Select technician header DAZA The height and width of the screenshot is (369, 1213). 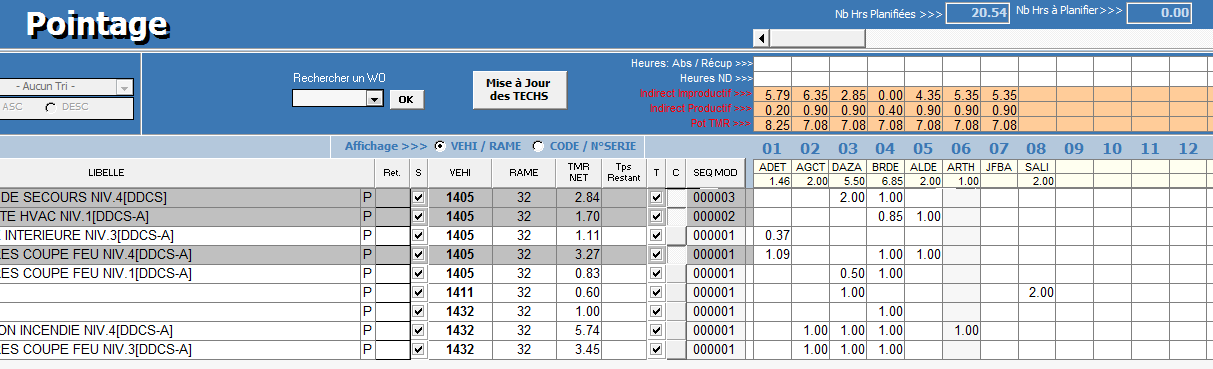point(848,167)
